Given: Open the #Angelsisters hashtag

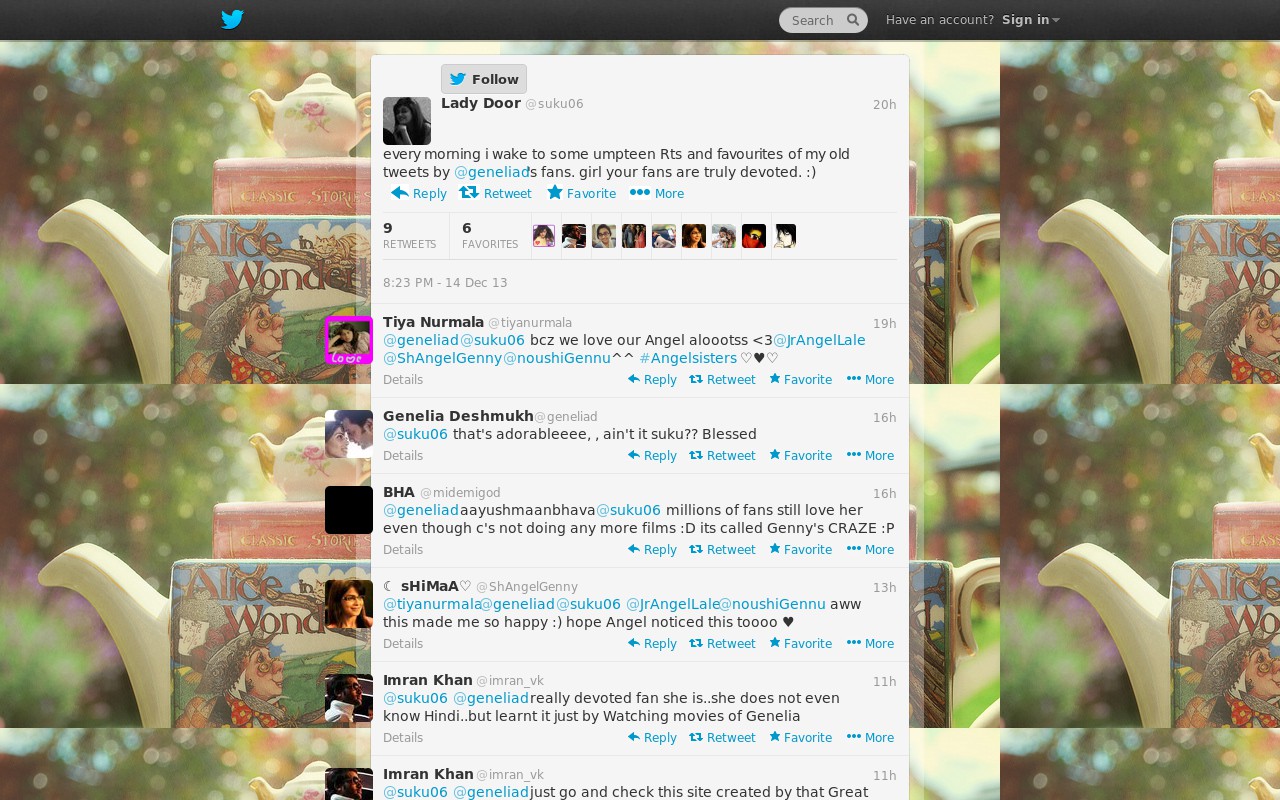Looking at the screenshot, I should coord(688,358).
